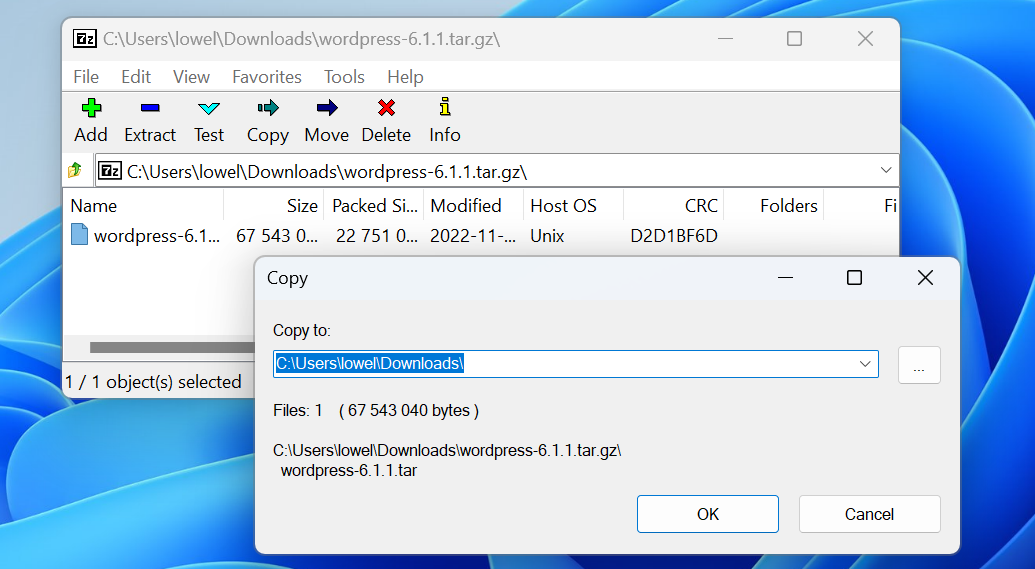Image resolution: width=1035 pixels, height=569 pixels.
Task: Select the wordpress-6.1... file icon
Action: (79, 235)
